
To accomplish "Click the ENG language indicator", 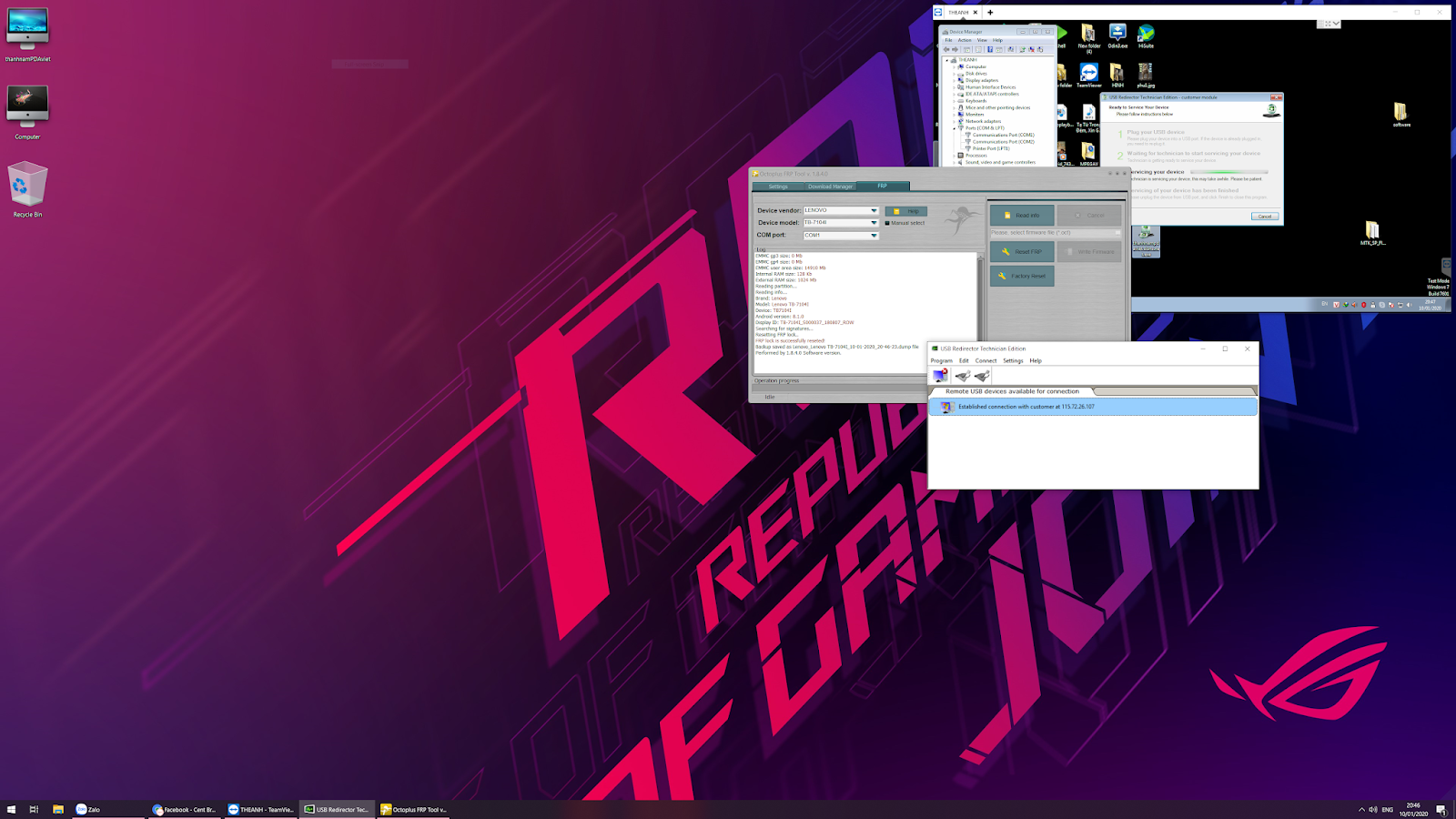I will [x=1387, y=809].
